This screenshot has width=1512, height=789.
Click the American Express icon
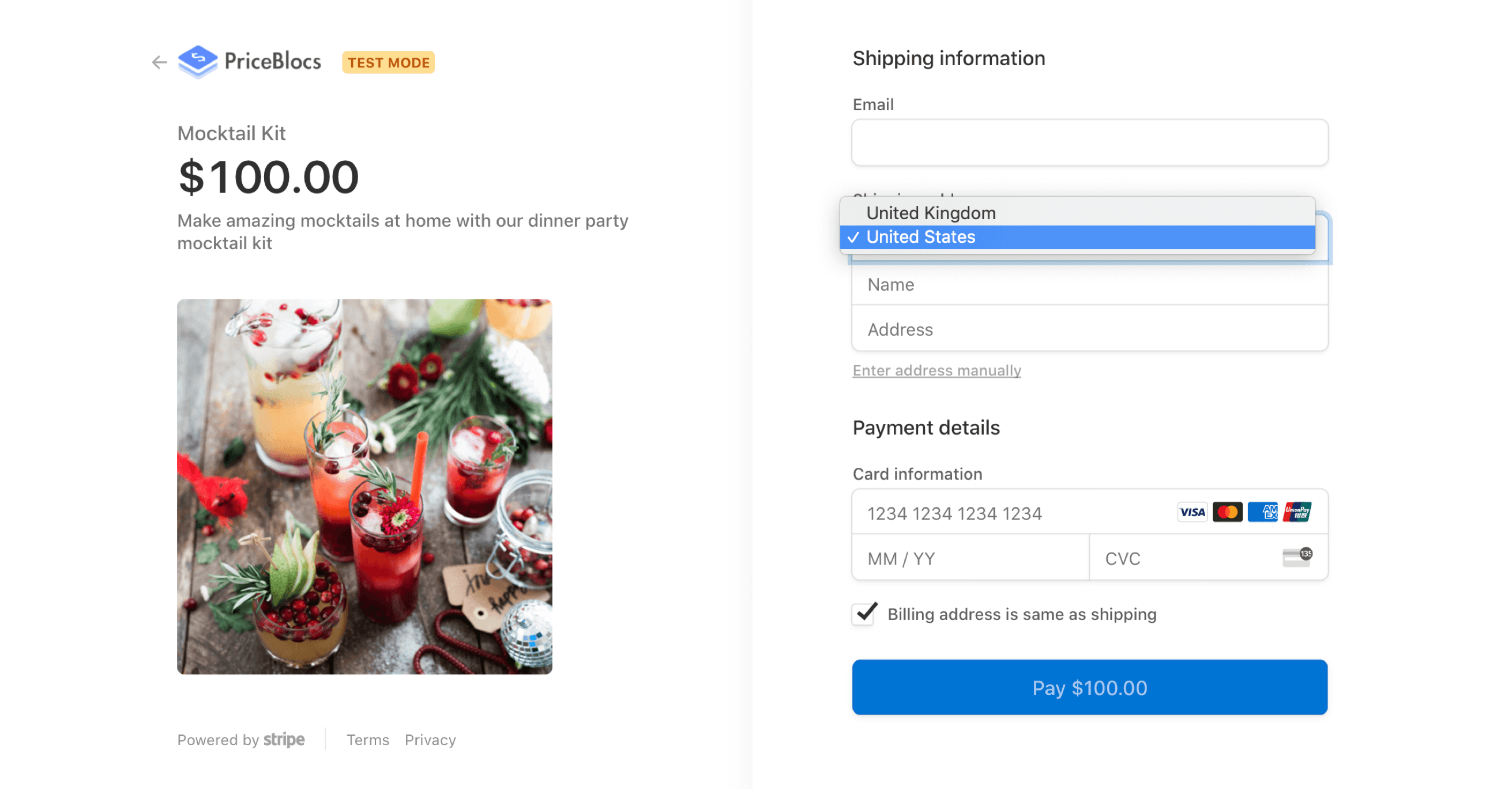click(1262, 512)
